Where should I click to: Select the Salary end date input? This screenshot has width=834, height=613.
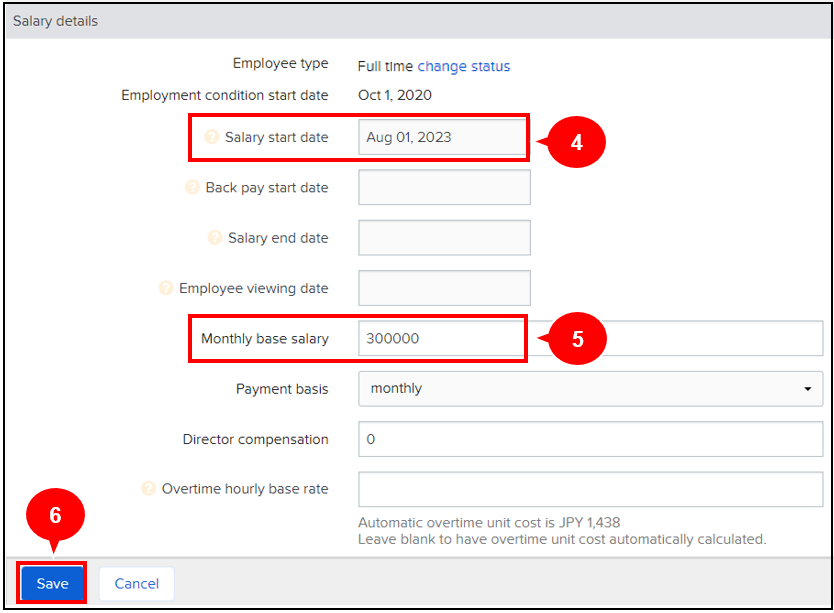[443, 238]
